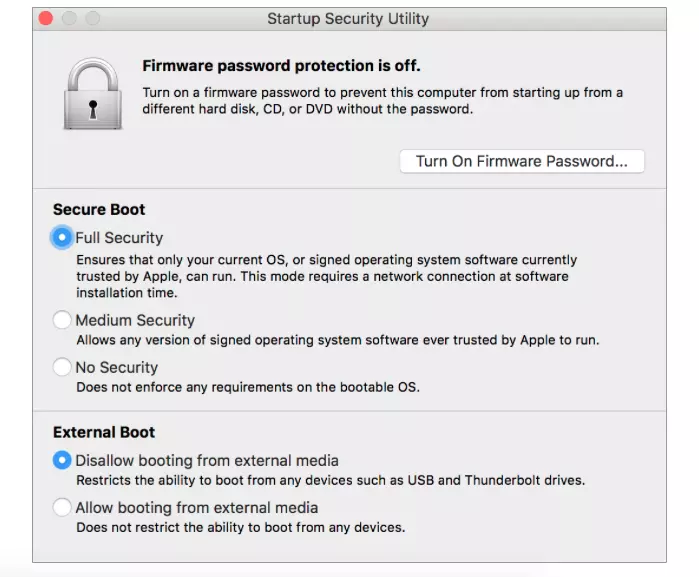
Task: Click the Medium Security text label
Action: [135, 320]
